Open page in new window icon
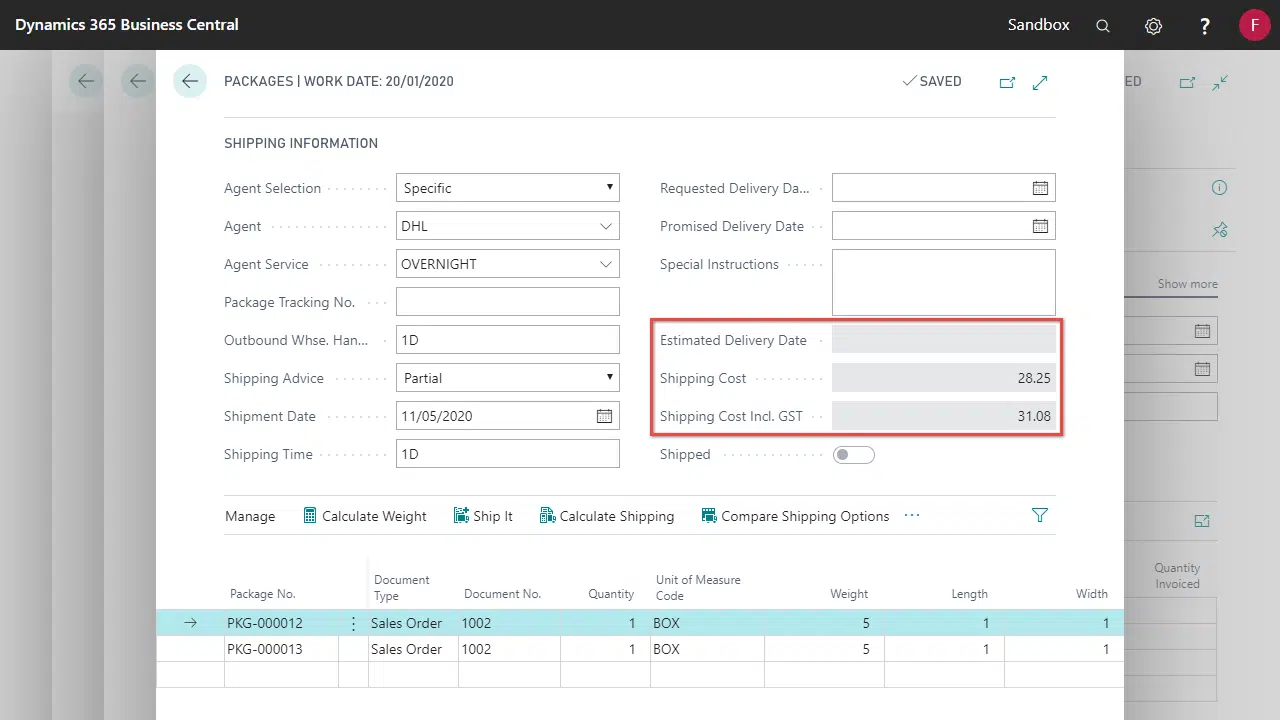 point(1007,82)
